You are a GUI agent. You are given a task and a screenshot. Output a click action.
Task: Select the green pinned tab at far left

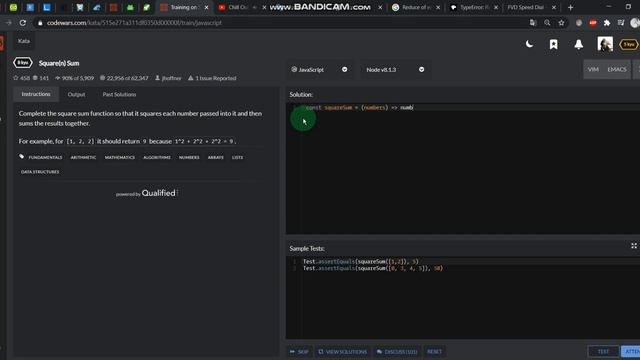click(13, 7)
